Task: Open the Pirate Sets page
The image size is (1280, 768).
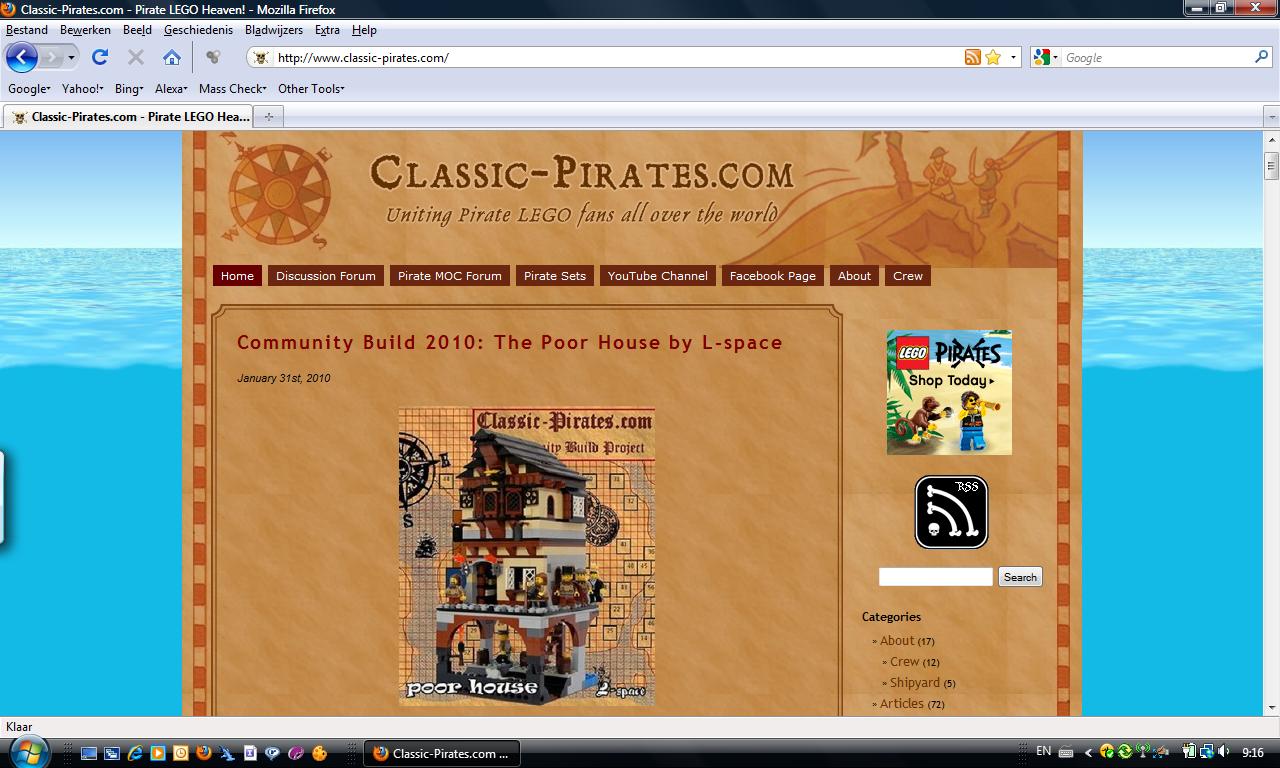Action: click(555, 276)
